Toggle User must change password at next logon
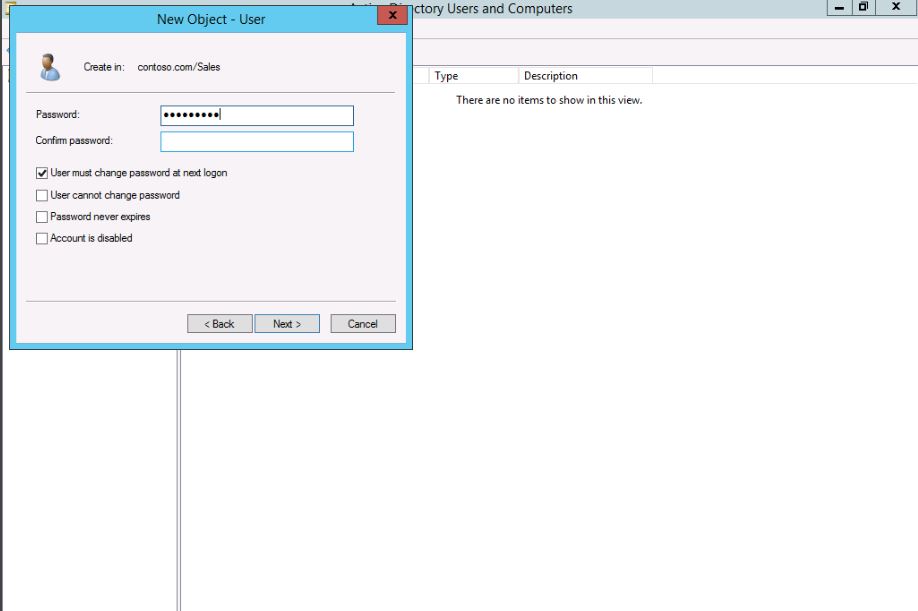This screenshot has width=918, height=611. 42,173
